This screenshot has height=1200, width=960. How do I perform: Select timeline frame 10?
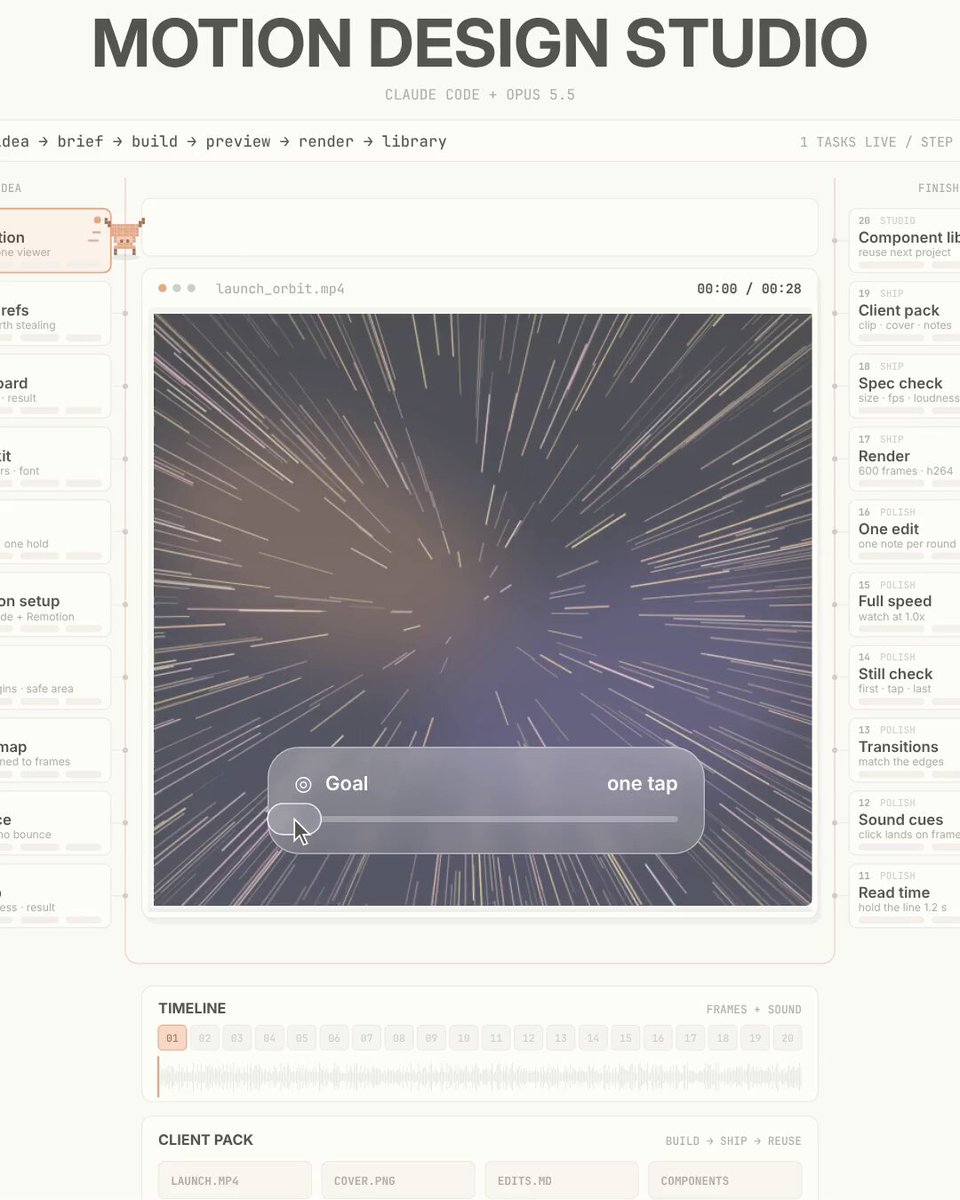pyautogui.click(x=463, y=1038)
